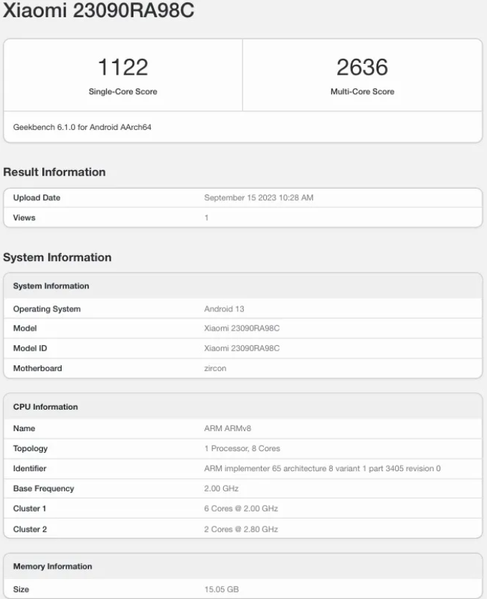
Task: Select the memory size 15.05 GB
Action: pyautogui.click(x=222, y=589)
